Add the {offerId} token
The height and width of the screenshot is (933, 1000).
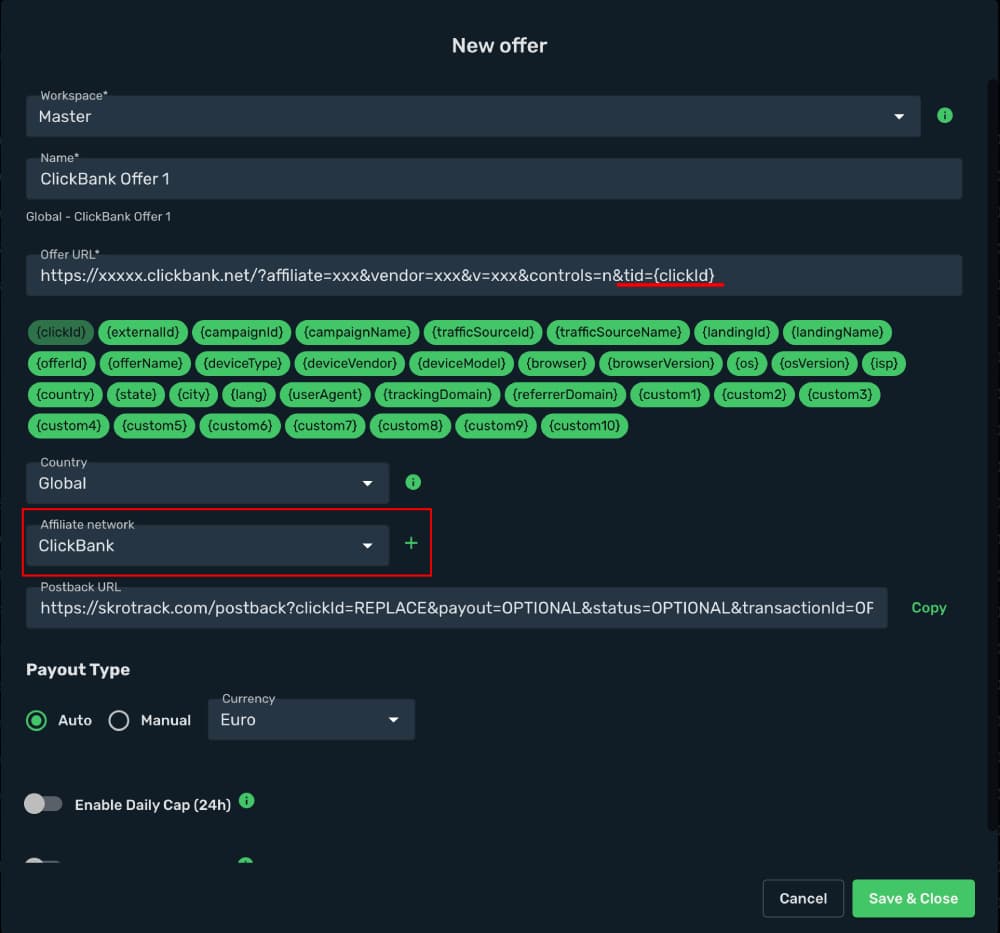coord(62,364)
